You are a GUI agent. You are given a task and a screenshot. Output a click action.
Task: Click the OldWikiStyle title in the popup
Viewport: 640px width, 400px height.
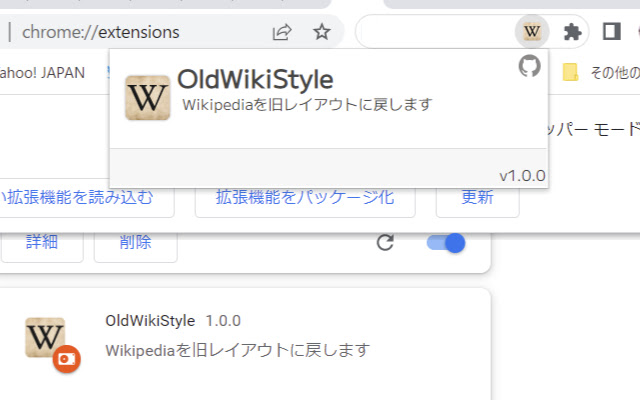[x=255, y=79]
